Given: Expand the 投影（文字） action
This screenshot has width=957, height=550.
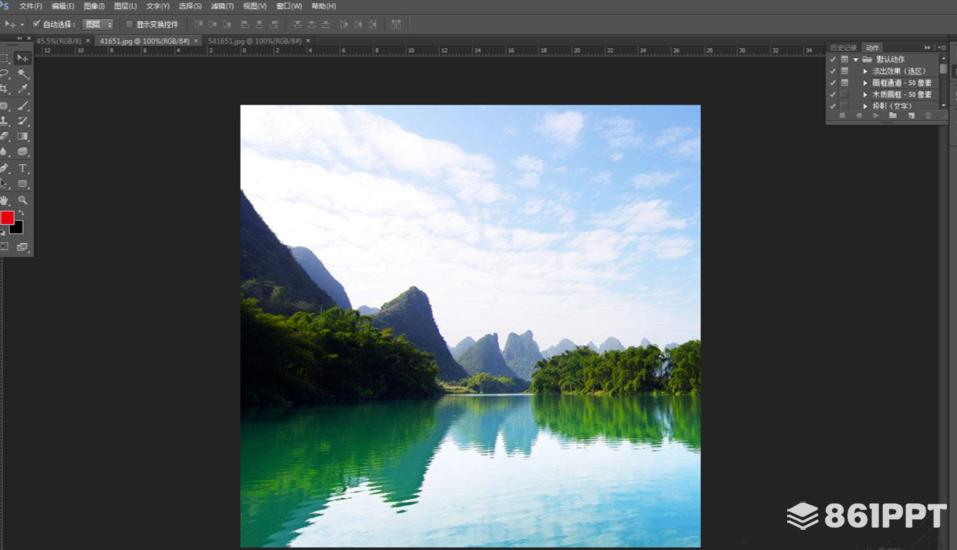Looking at the screenshot, I should [x=865, y=106].
